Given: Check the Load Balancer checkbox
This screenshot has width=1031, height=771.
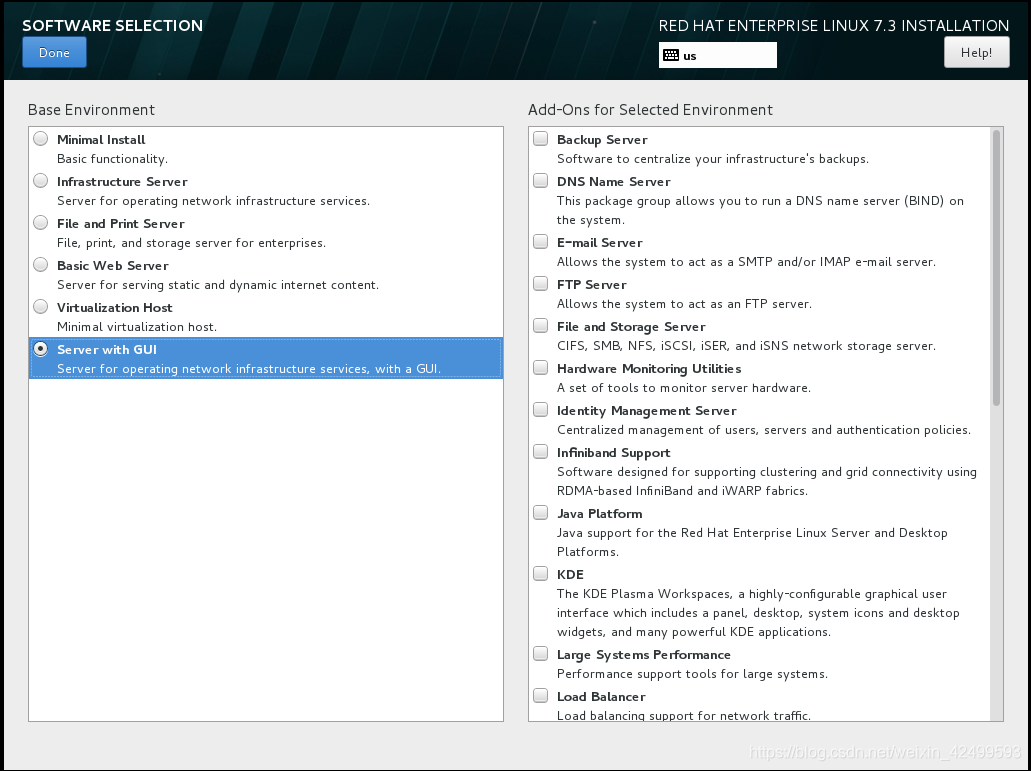Looking at the screenshot, I should point(540,696).
